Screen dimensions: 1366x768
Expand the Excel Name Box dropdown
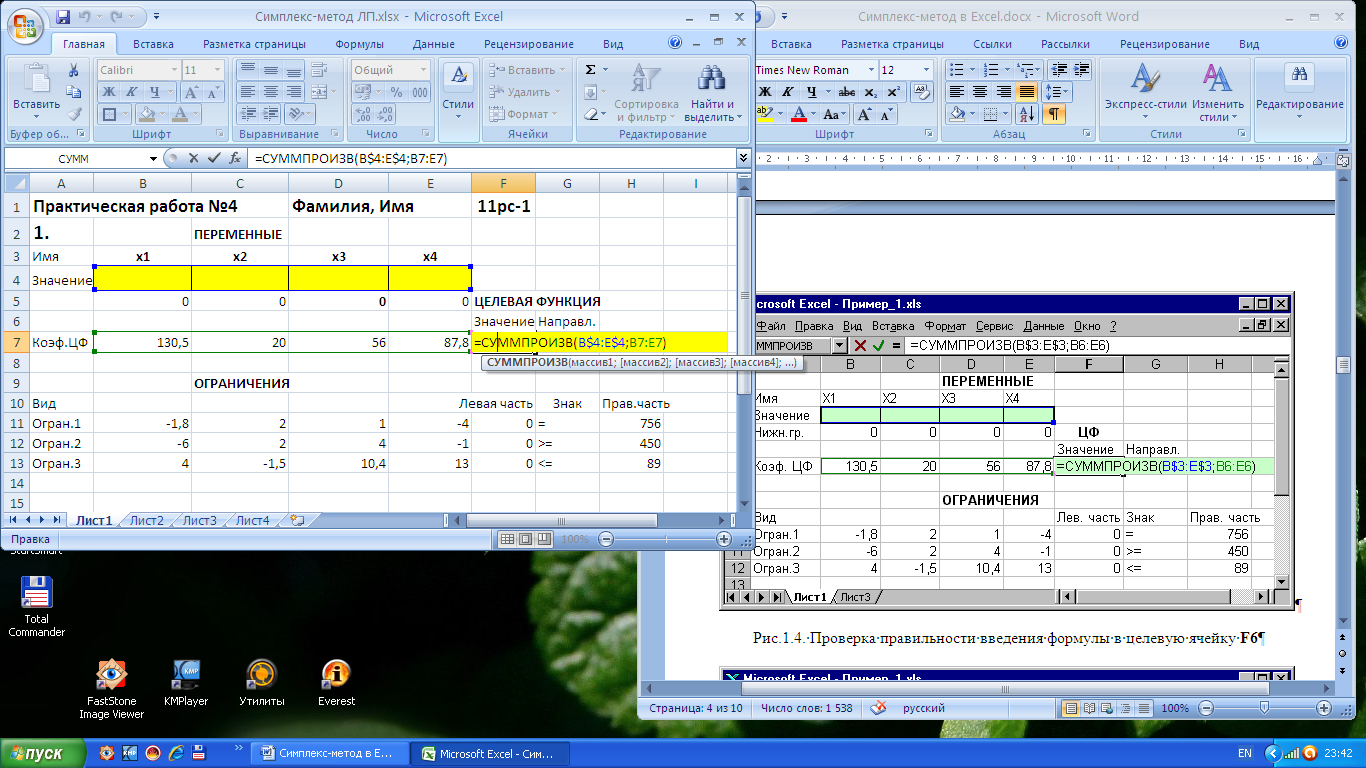[x=153, y=158]
